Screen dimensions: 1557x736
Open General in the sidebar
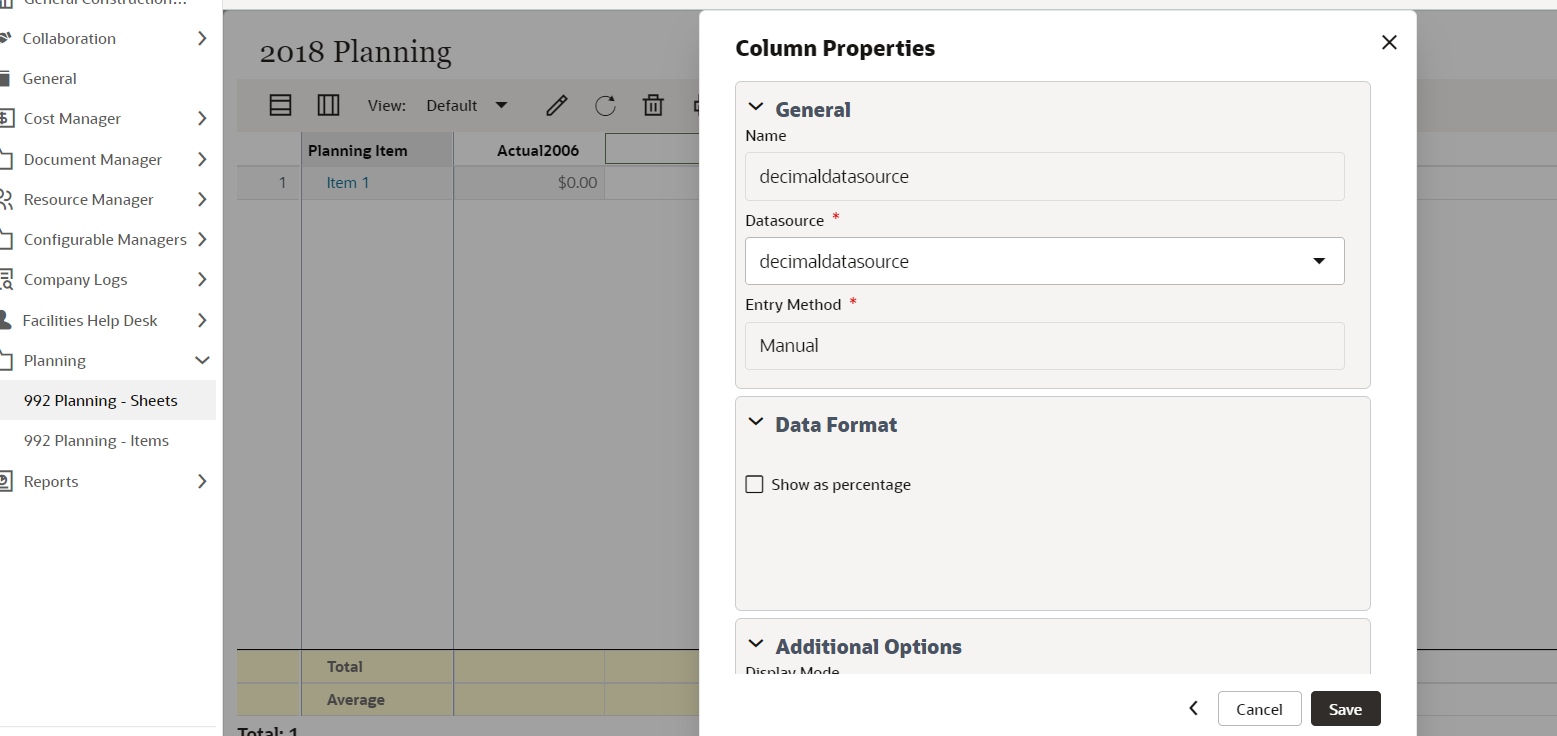49,78
